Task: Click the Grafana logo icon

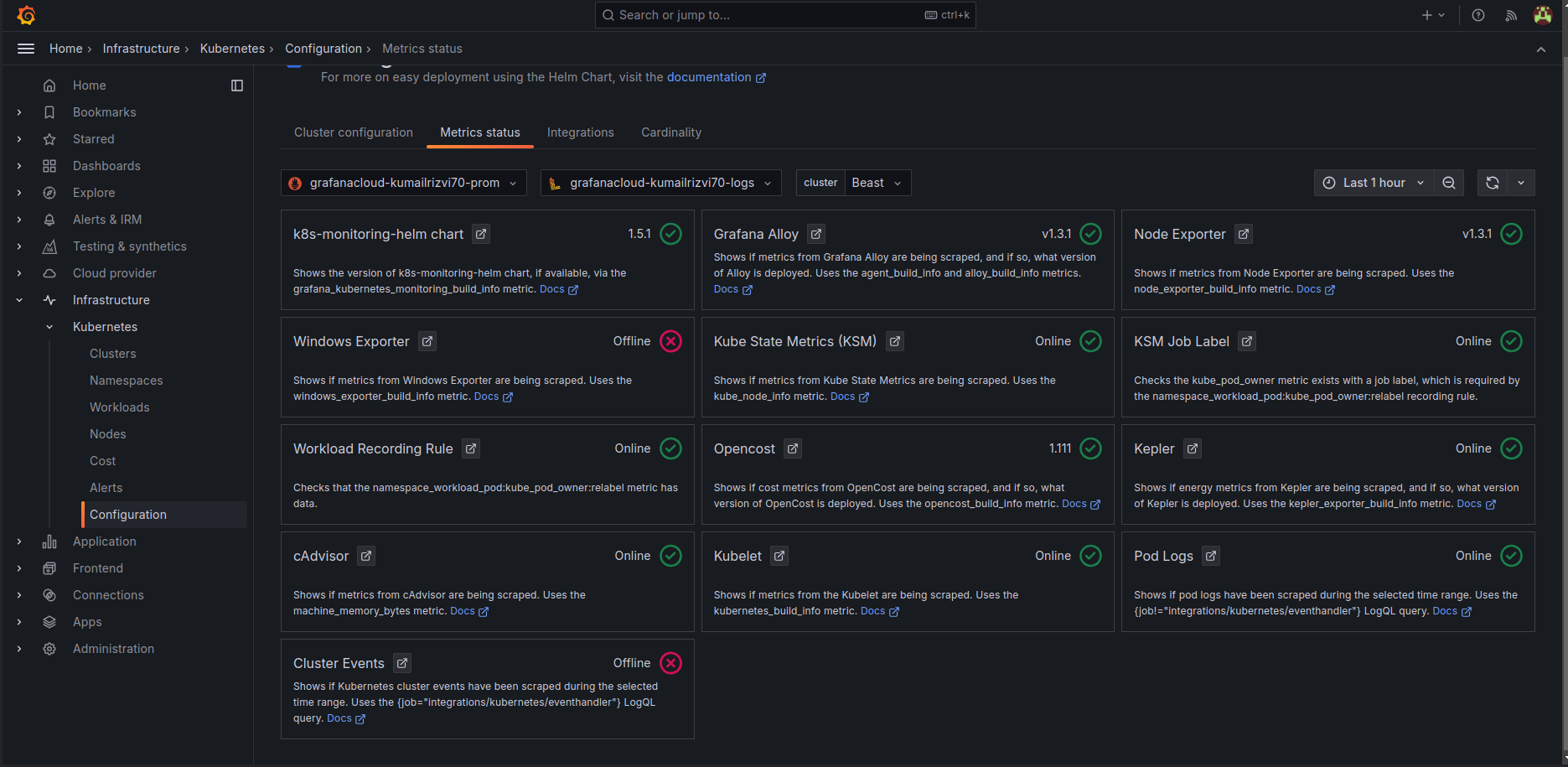Action: (26, 15)
